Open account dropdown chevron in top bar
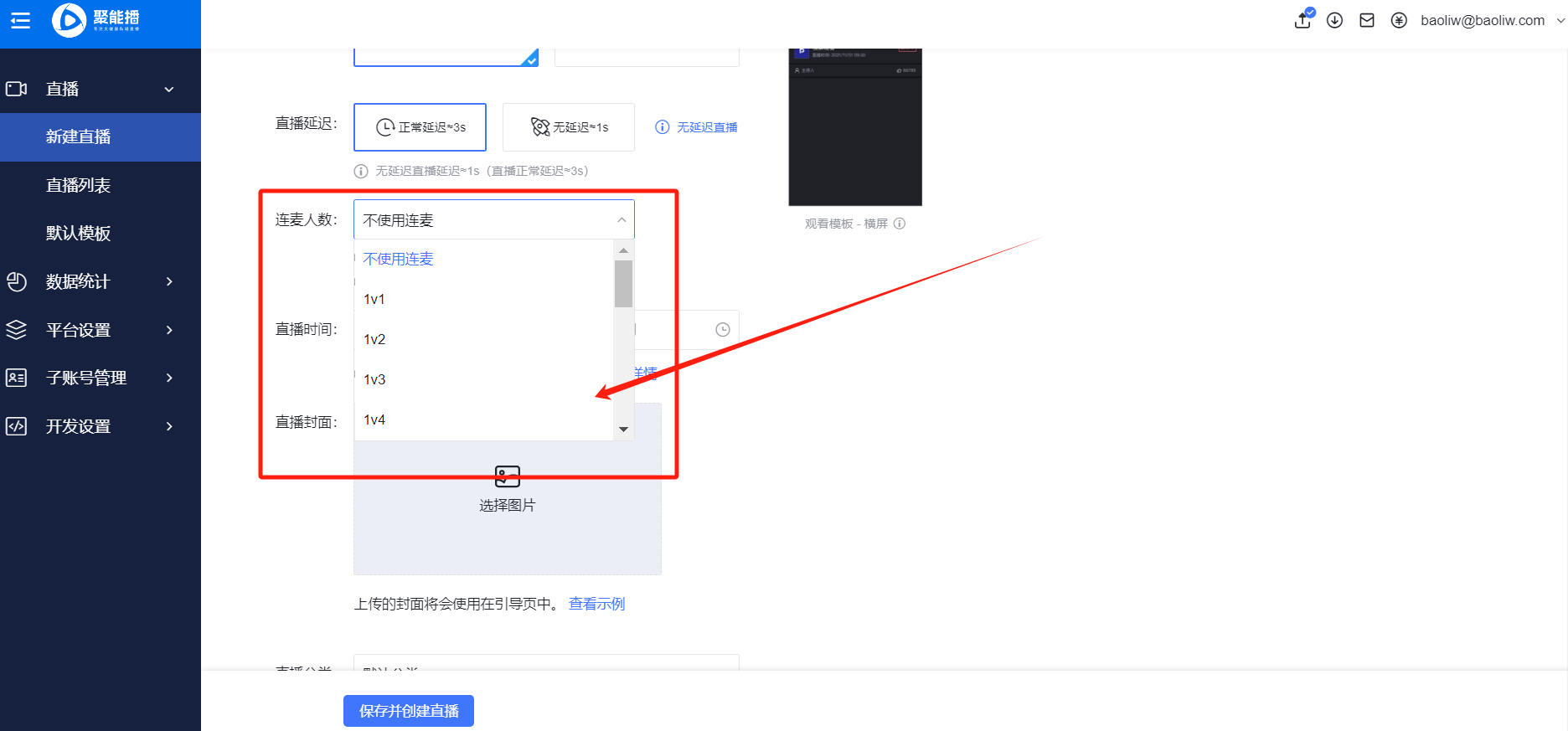This screenshot has width=1568, height=731. [1560, 21]
